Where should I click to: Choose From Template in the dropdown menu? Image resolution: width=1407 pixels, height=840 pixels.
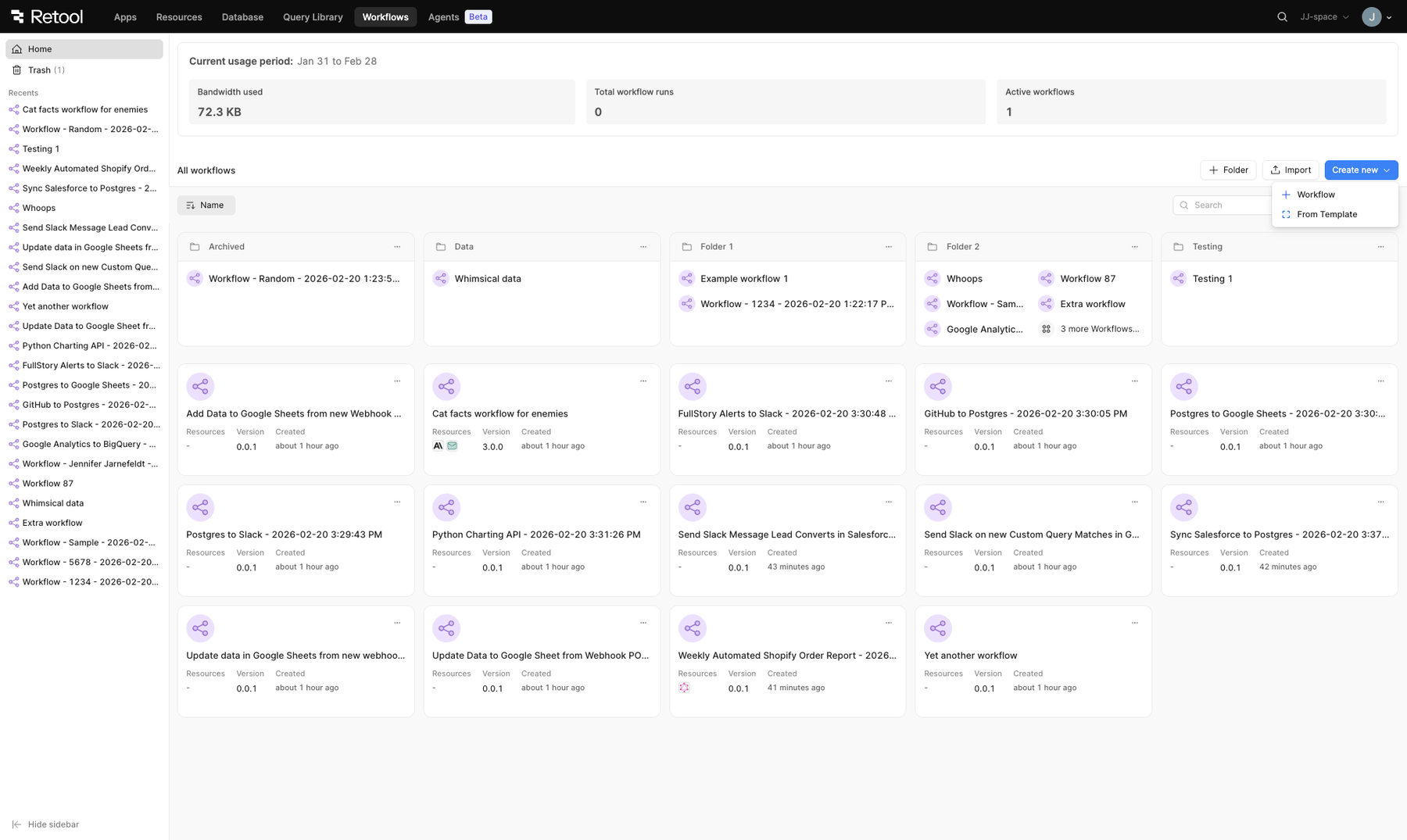click(1326, 214)
